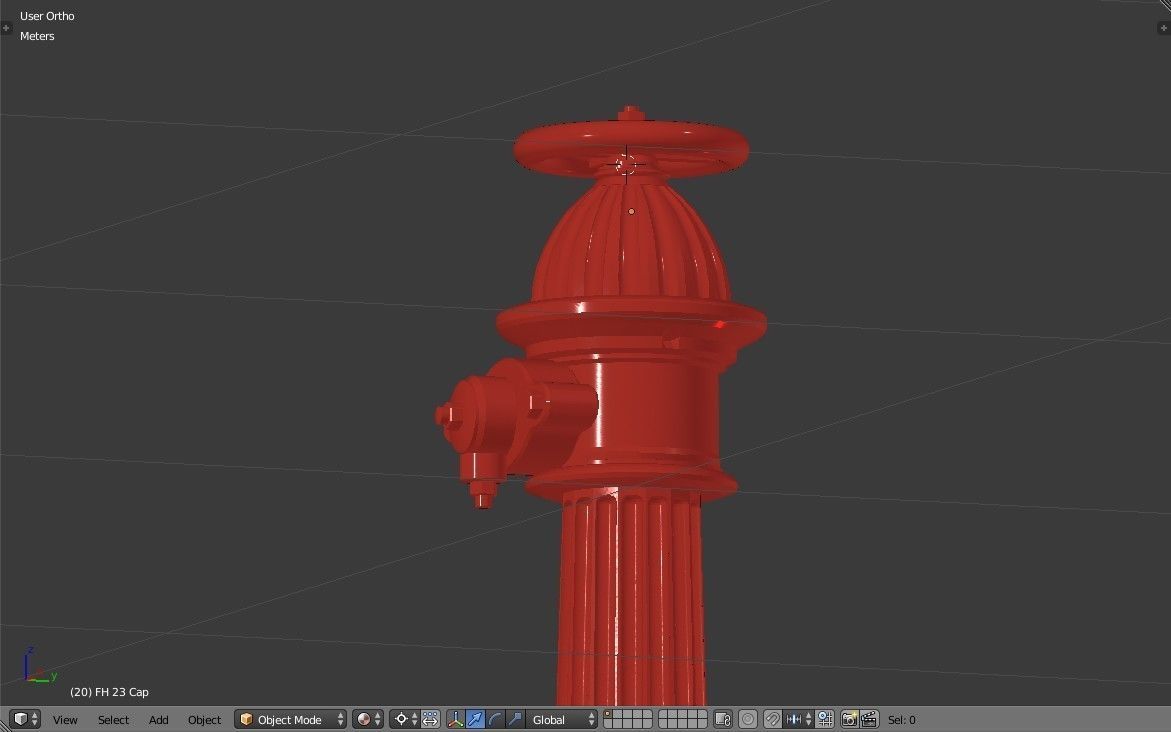
Task: Open the Select menu
Action: tap(113, 719)
